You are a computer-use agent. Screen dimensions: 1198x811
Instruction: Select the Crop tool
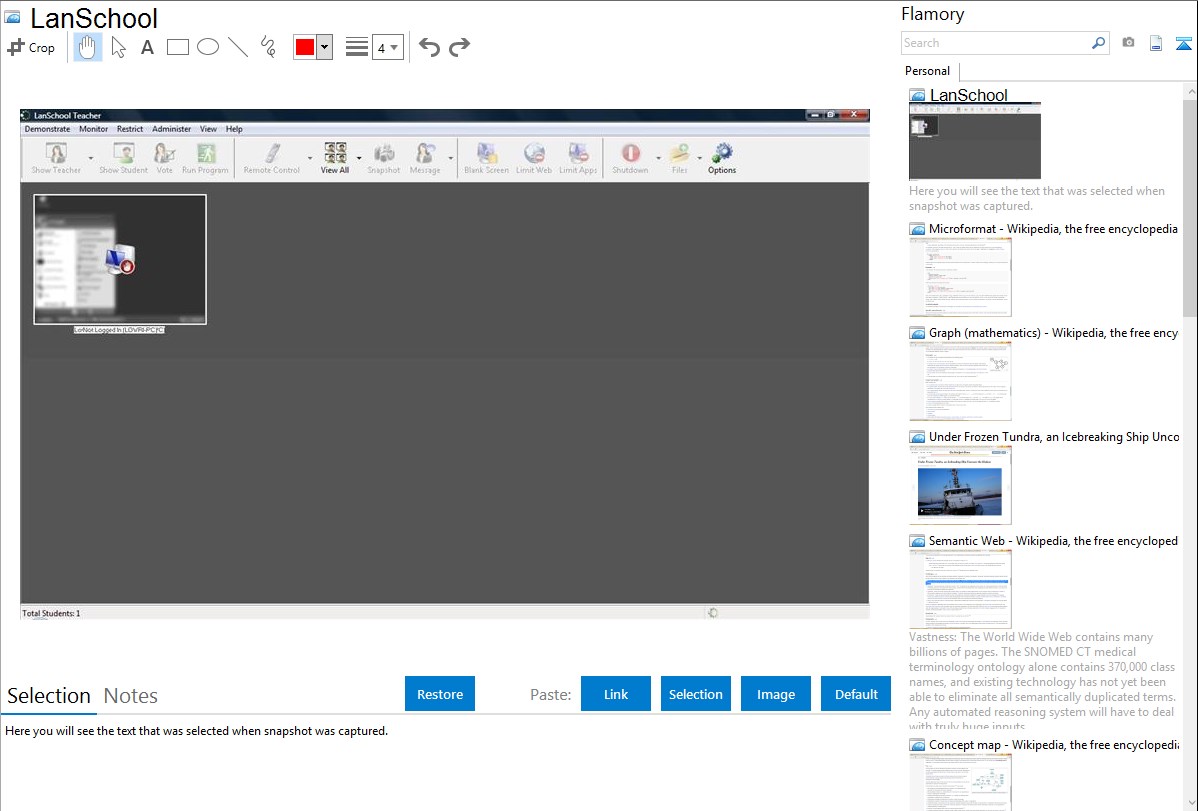point(31,47)
